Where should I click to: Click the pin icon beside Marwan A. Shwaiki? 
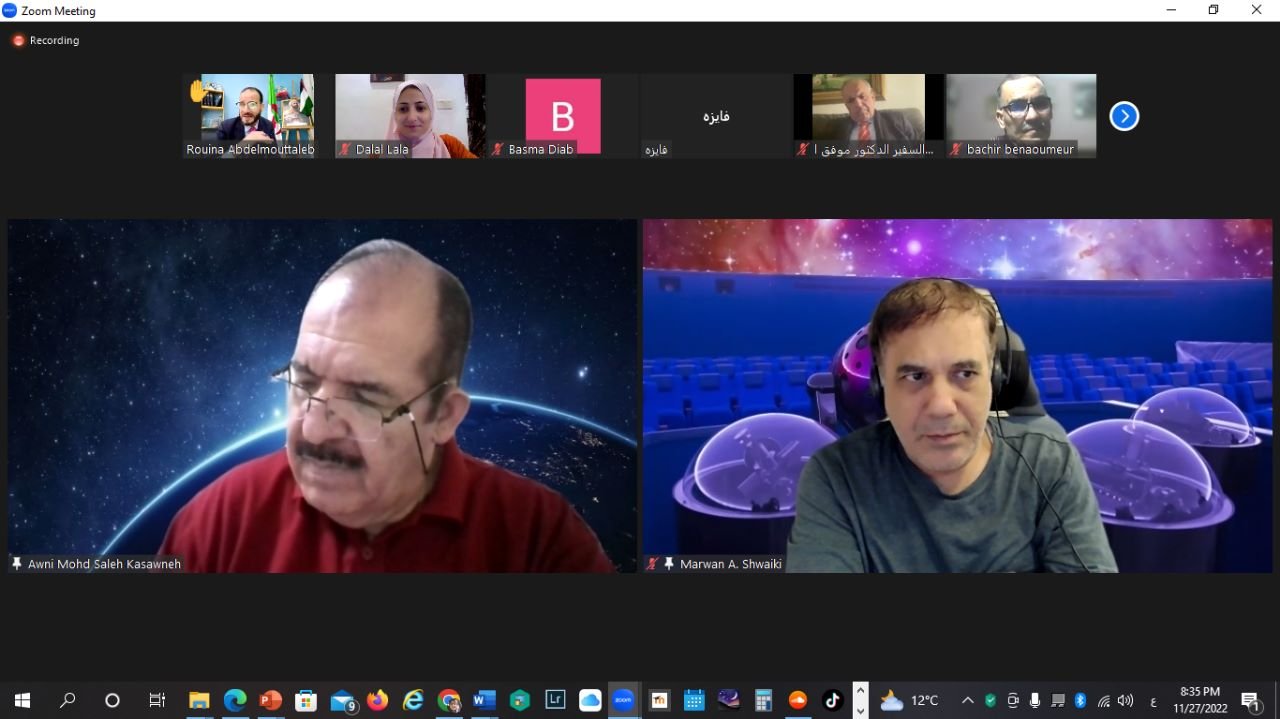click(669, 564)
